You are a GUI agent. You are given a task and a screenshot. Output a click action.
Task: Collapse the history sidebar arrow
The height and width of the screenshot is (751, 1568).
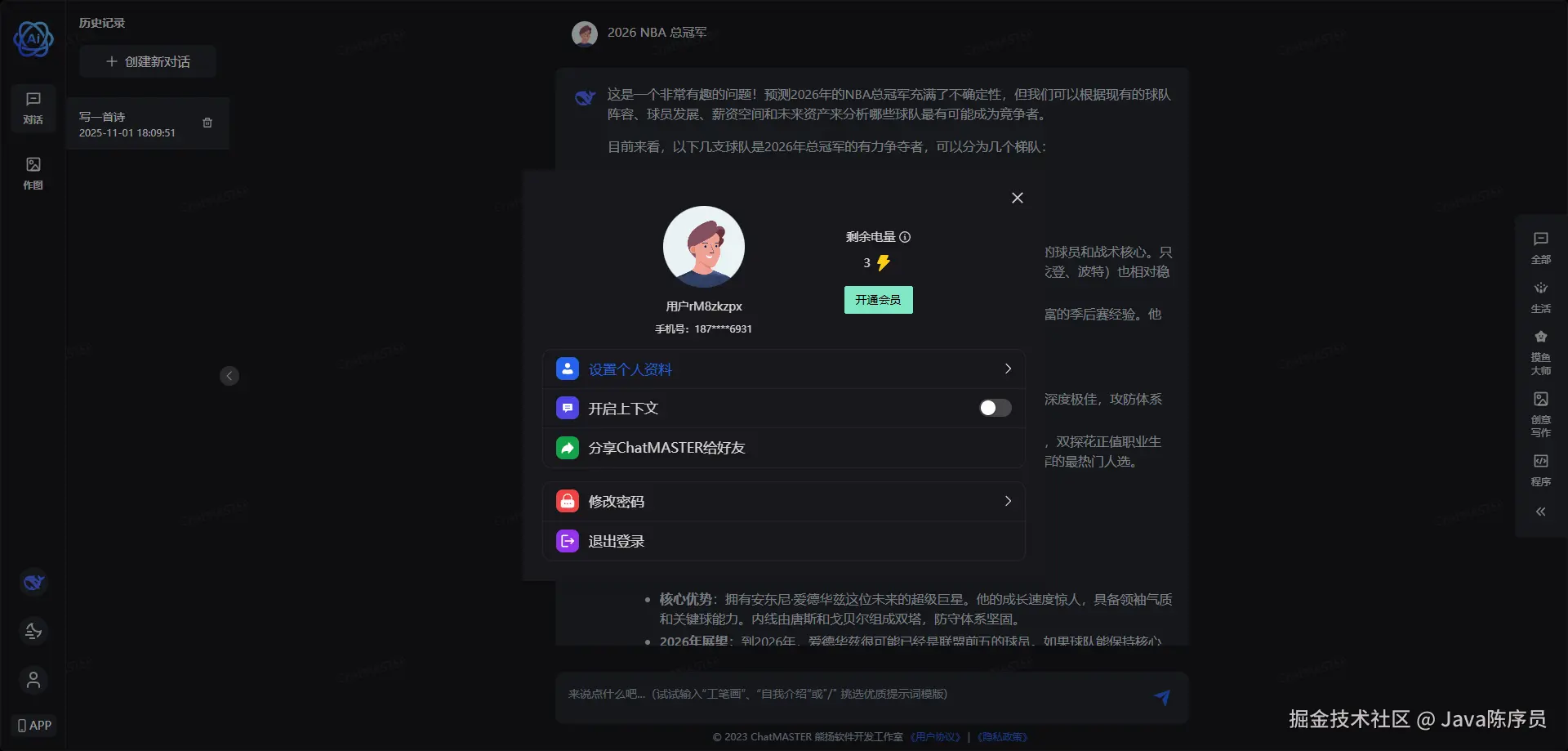[x=229, y=376]
